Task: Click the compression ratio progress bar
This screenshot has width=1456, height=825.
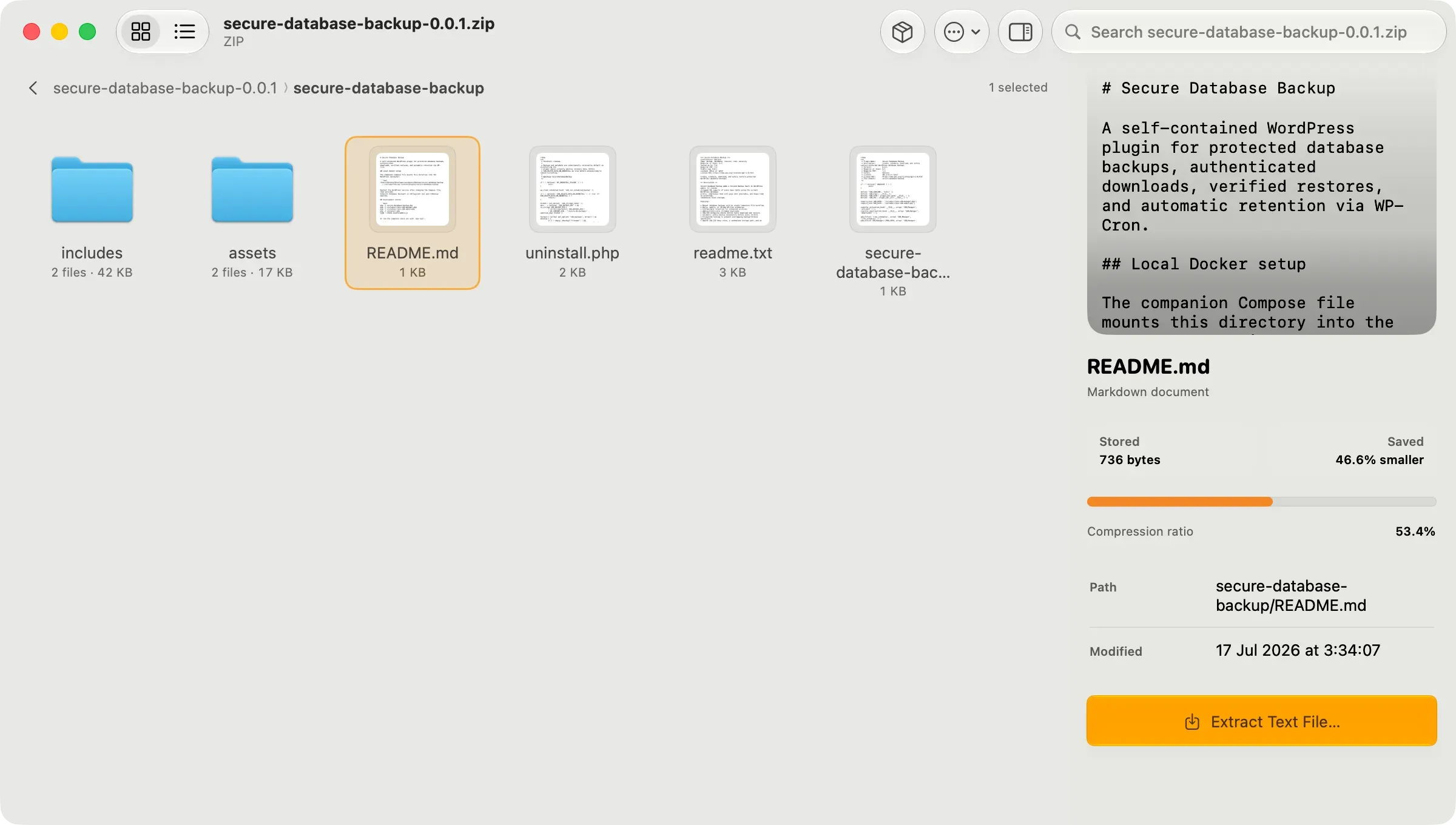Action: (x=1262, y=502)
